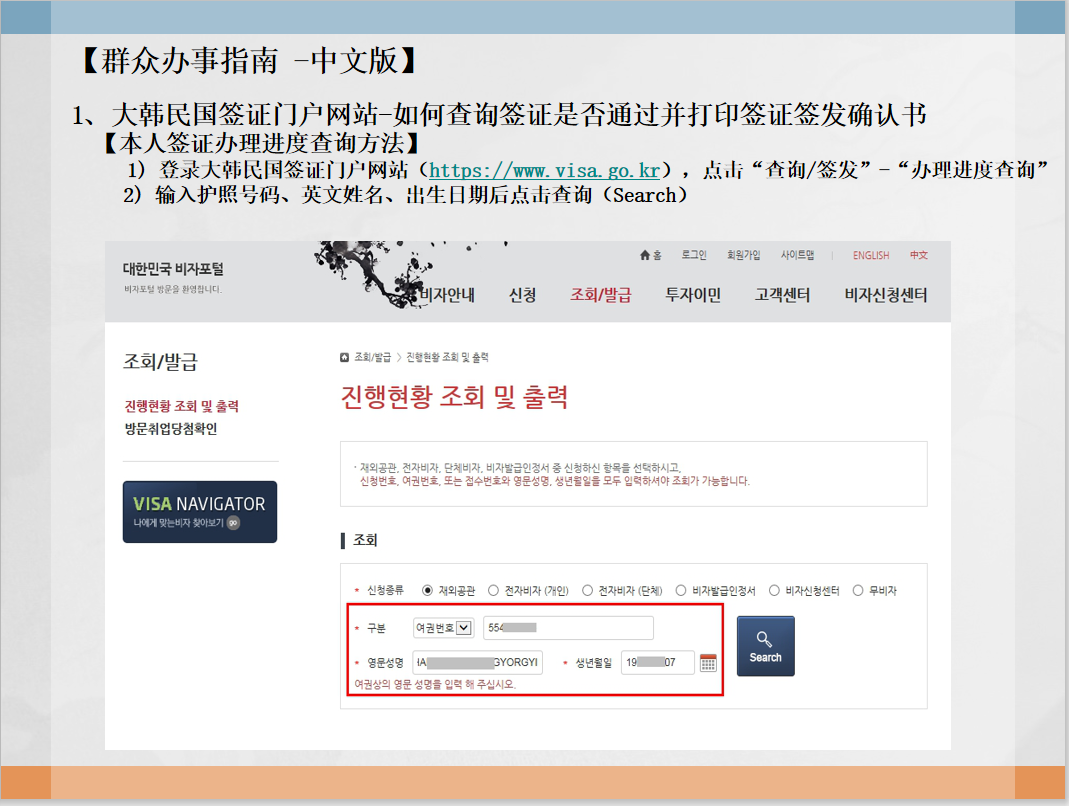Click the Search magnifier button
The image size is (1069, 806).
pos(765,646)
